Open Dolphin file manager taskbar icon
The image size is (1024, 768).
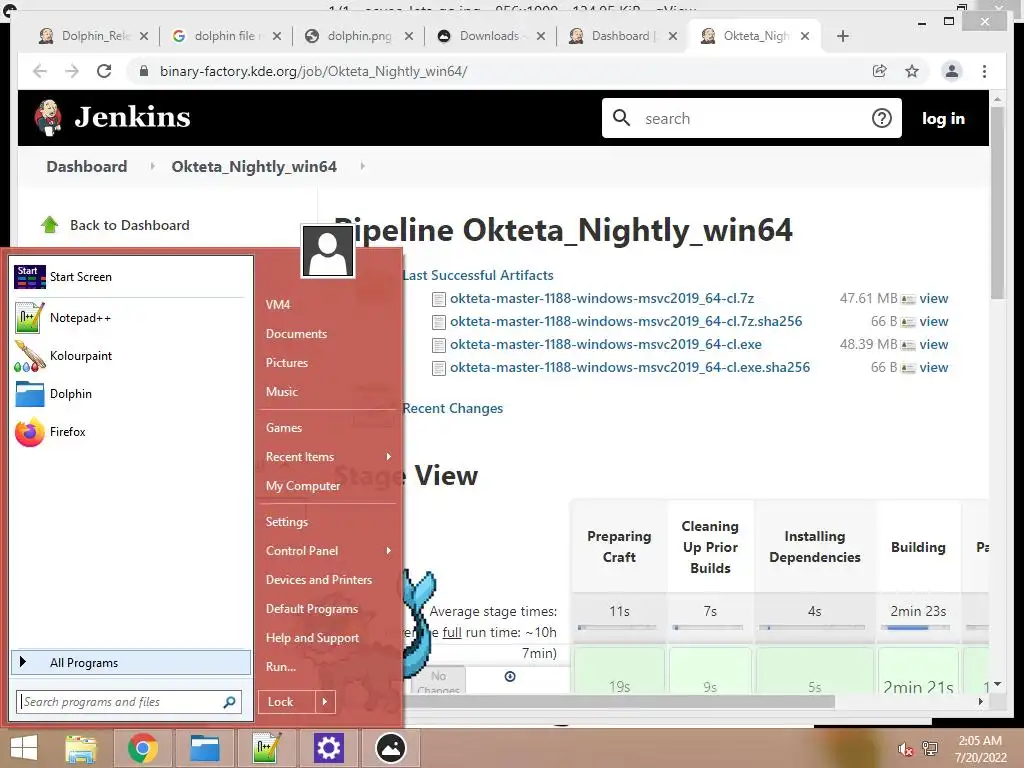204,748
